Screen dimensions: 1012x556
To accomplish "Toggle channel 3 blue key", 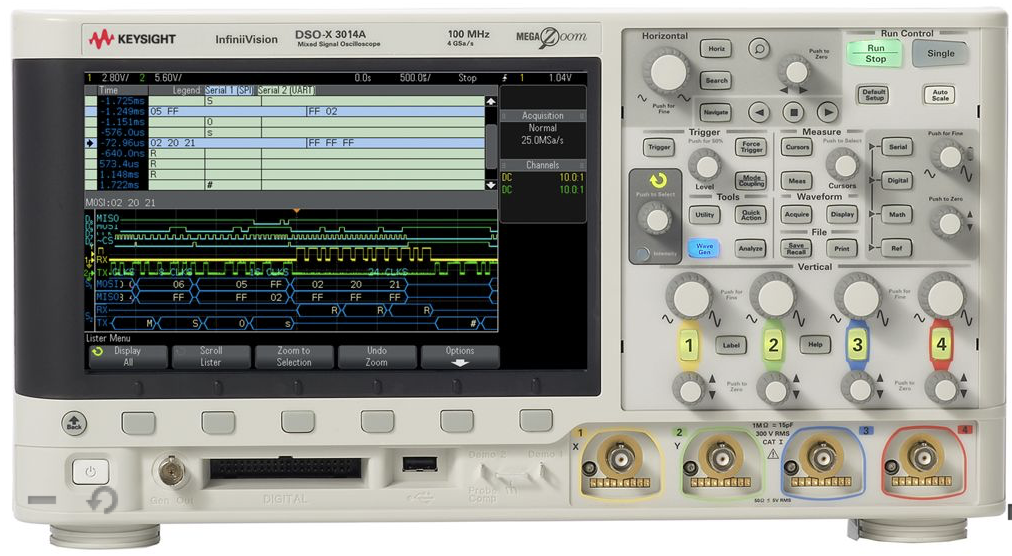I will [x=857, y=345].
